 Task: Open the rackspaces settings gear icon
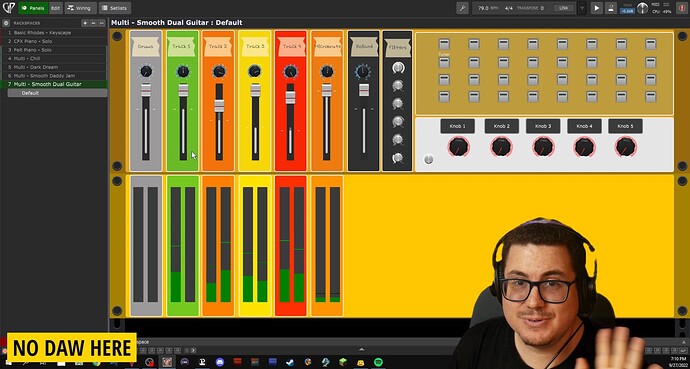pyautogui.click(x=6, y=23)
